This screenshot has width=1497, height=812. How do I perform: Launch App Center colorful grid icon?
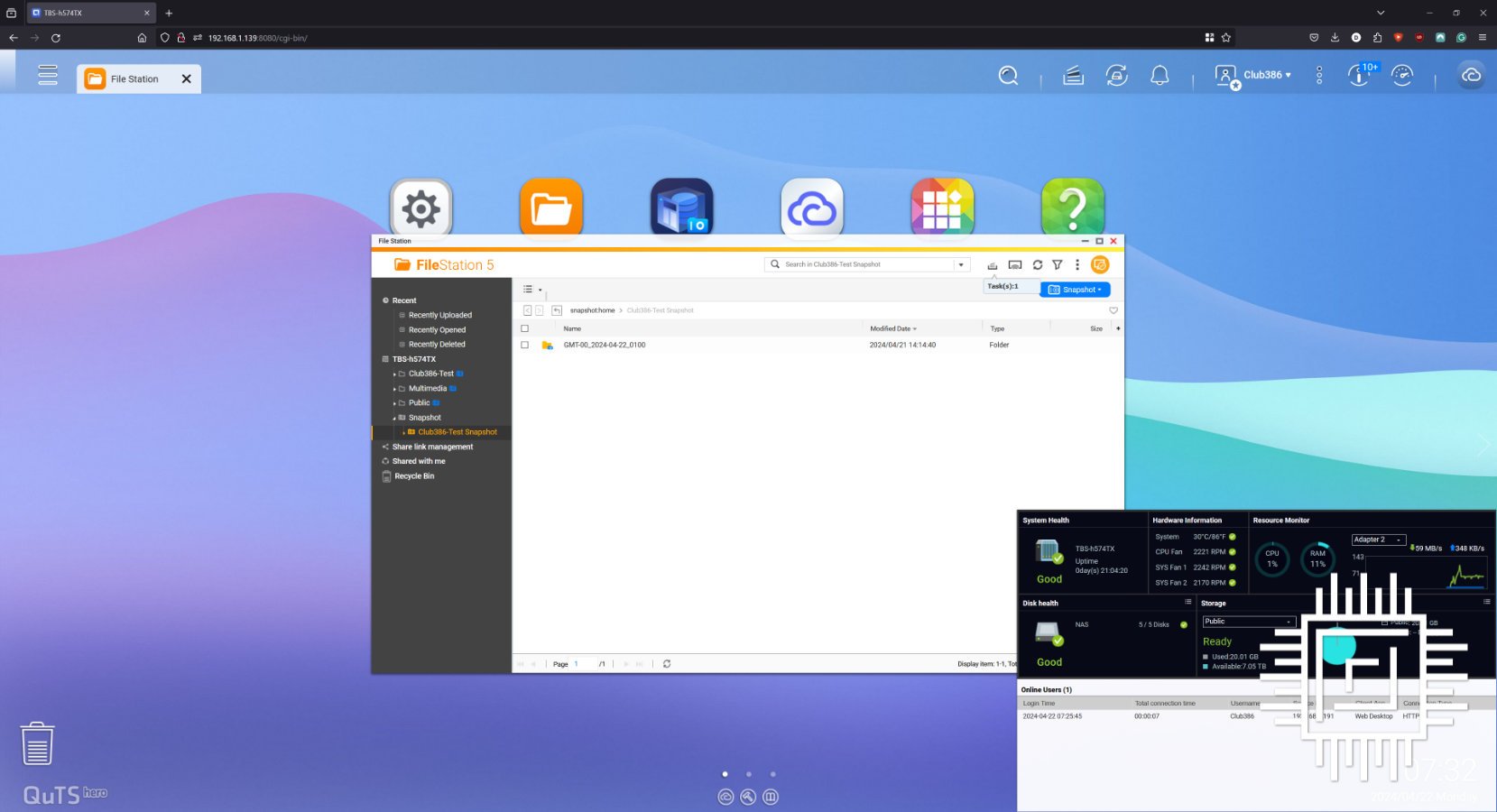coord(942,207)
